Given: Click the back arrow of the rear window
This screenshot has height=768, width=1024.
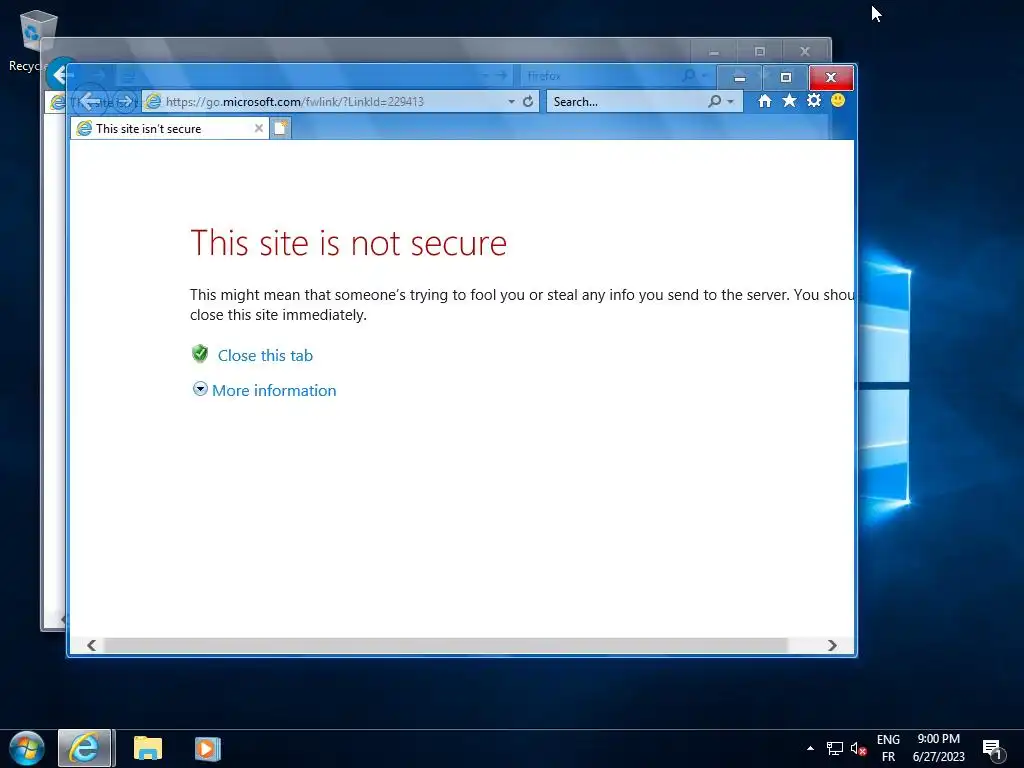Looking at the screenshot, I should (60, 75).
